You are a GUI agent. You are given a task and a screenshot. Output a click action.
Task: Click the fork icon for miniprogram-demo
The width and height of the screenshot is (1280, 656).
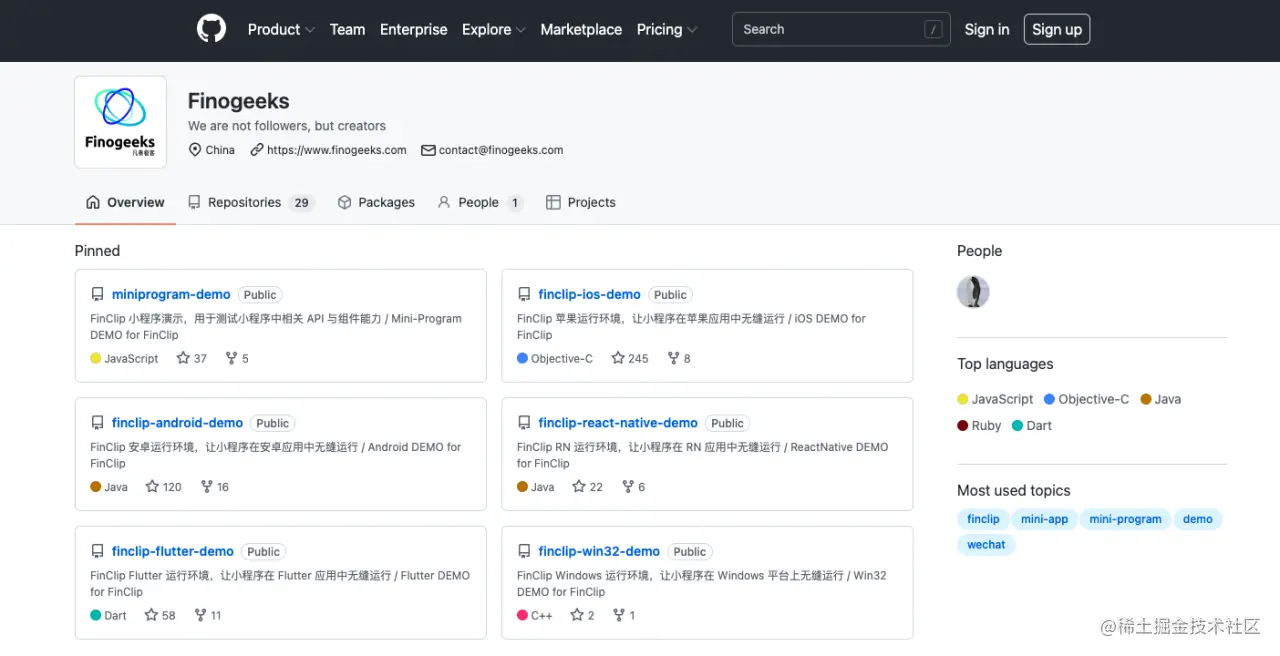tap(231, 358)
